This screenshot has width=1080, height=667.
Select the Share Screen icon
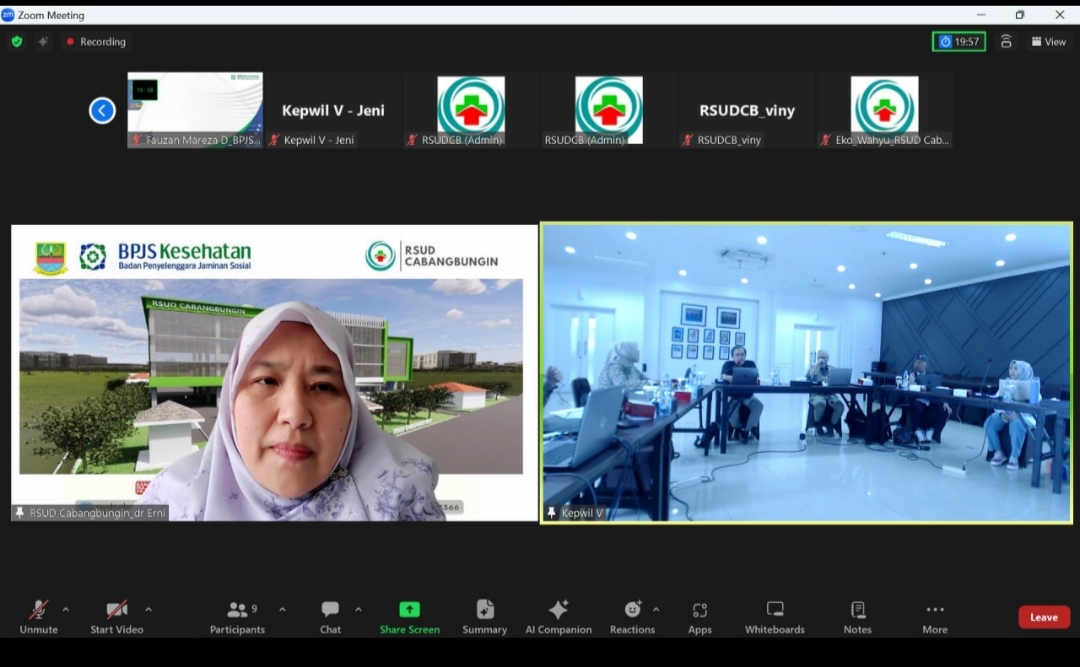click(x=409, y=615)
